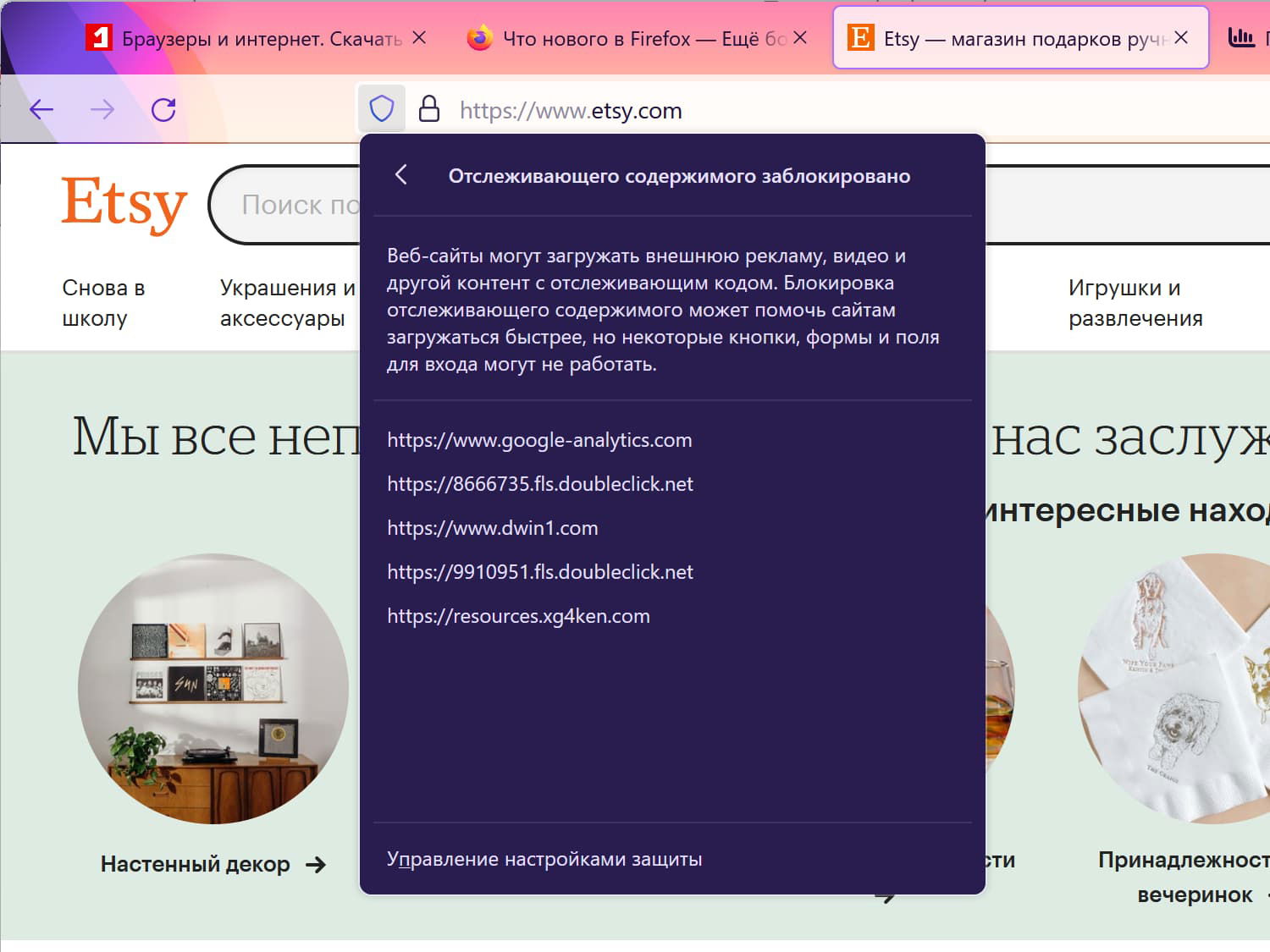This screenshot has width=1270, height=952.
Task: Click panel title 'Отслеживающего содержимого заблокировано'
Action: (680, 176)
